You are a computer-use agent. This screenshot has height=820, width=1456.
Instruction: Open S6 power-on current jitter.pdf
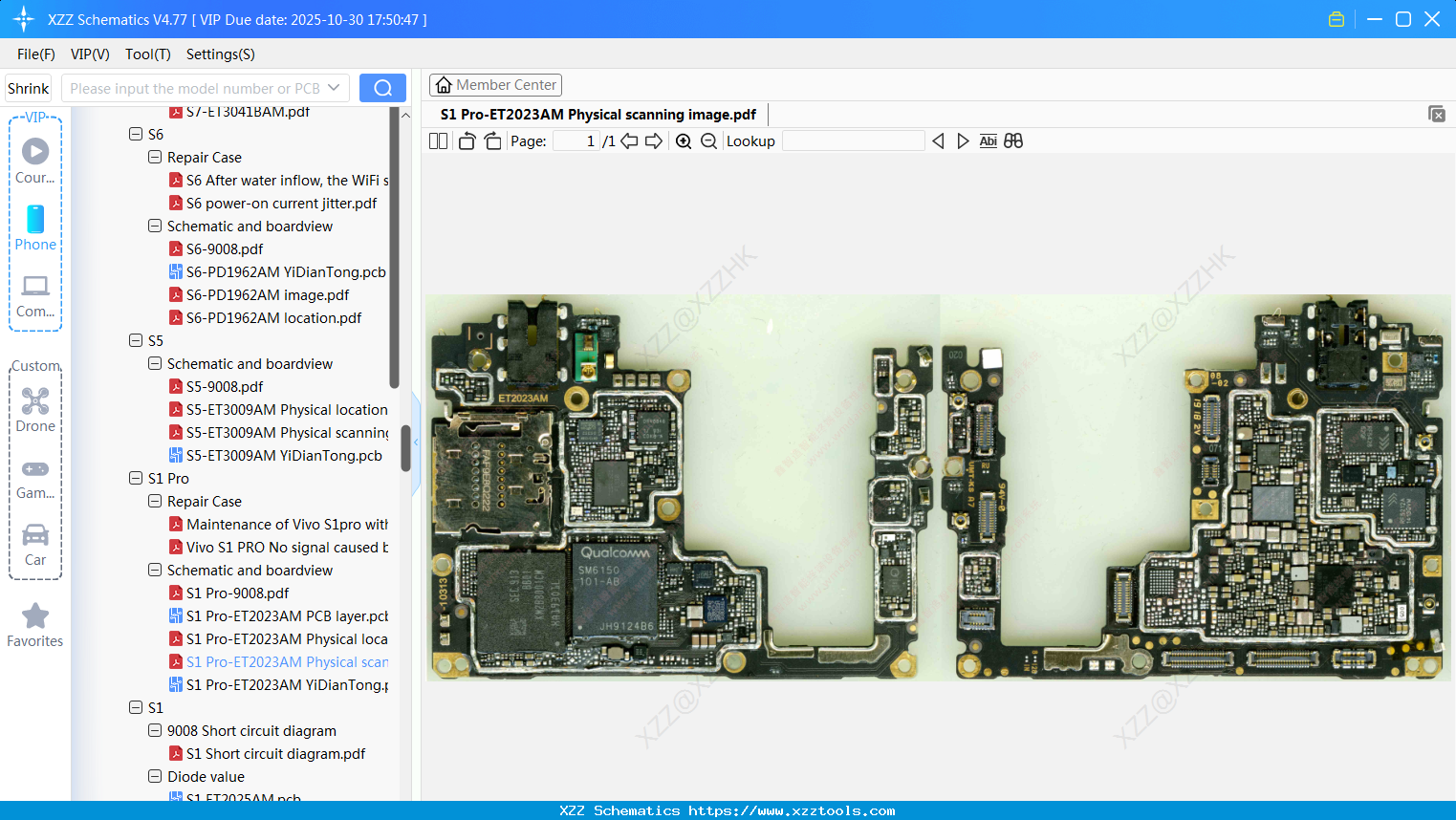point(281,204)
